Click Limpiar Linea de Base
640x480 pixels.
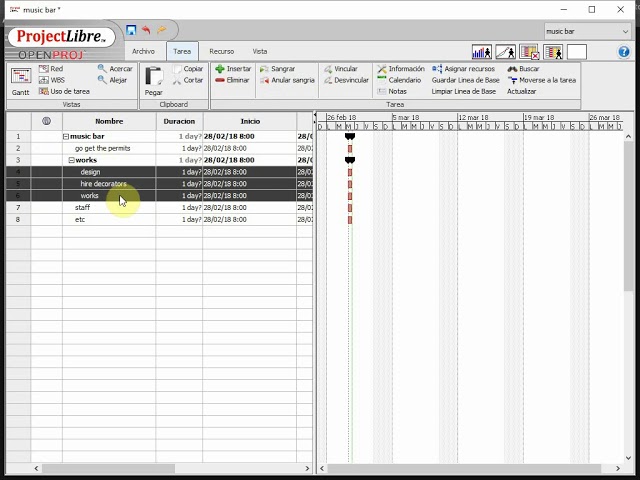coord(464,91)
